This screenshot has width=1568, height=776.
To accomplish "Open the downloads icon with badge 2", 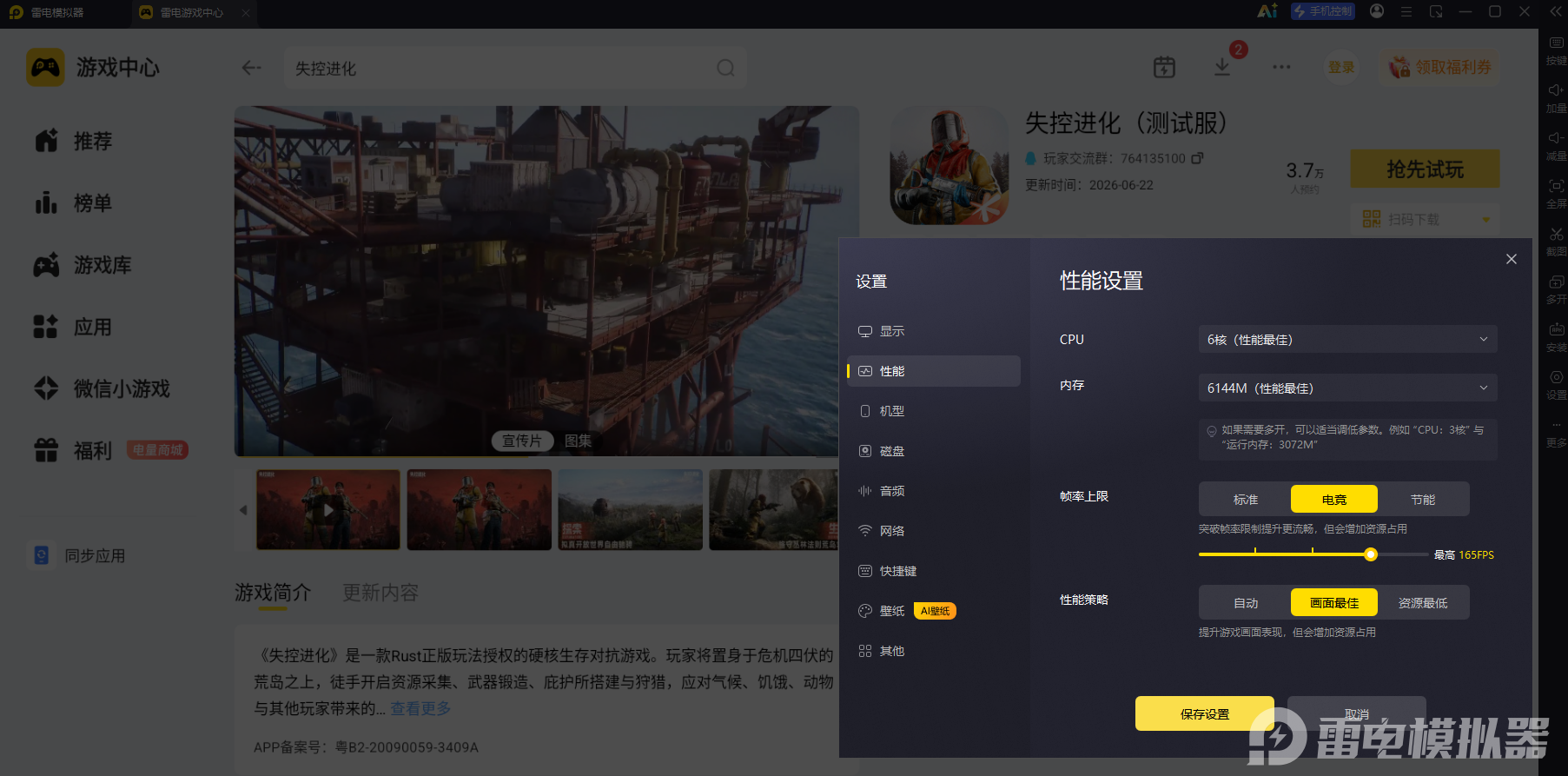I will click(x=1222, y=67).
